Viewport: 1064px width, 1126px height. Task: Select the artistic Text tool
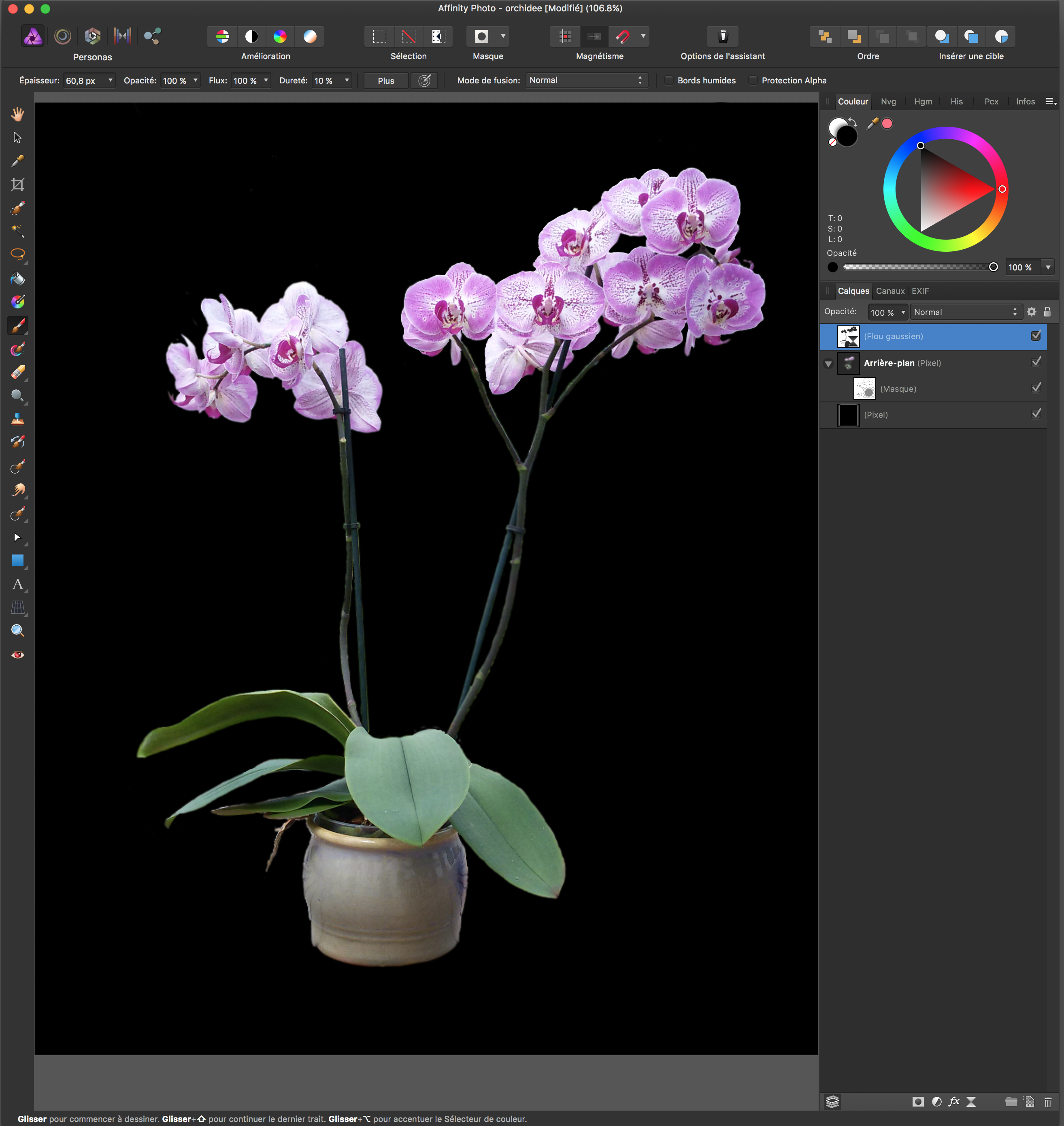[17, 584]
